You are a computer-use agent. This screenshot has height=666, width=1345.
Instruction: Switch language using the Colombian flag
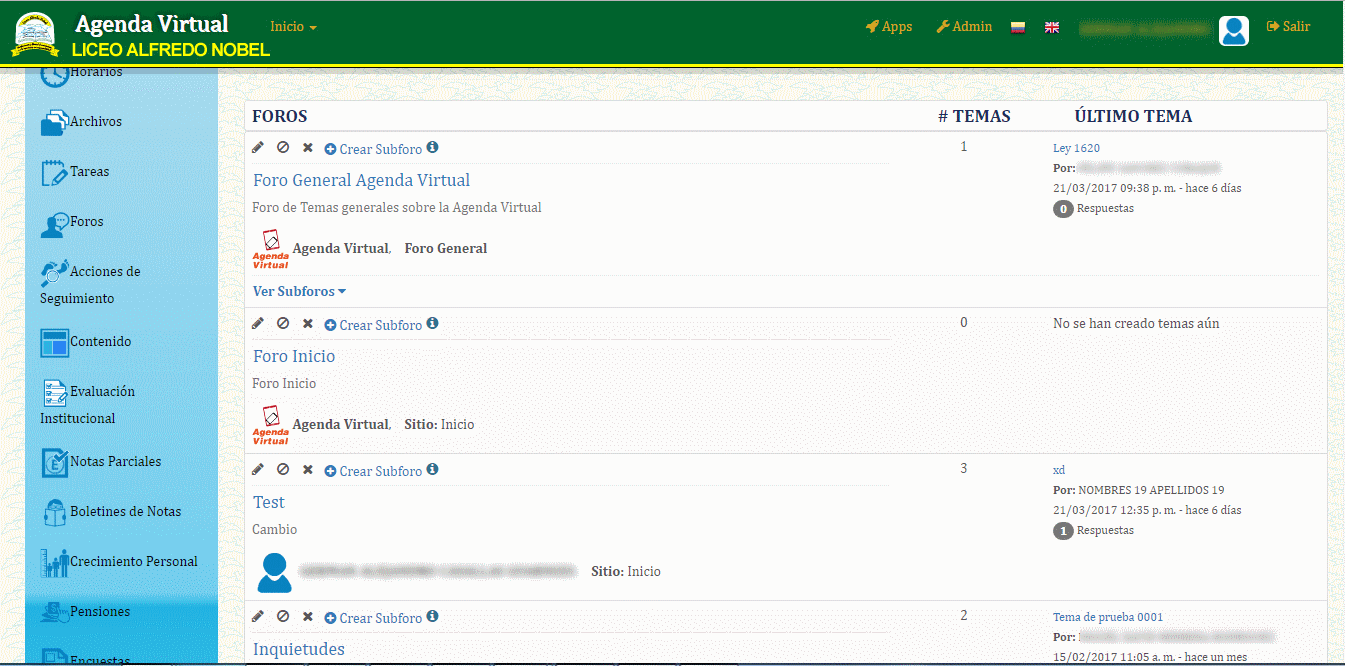[1018, 28]
